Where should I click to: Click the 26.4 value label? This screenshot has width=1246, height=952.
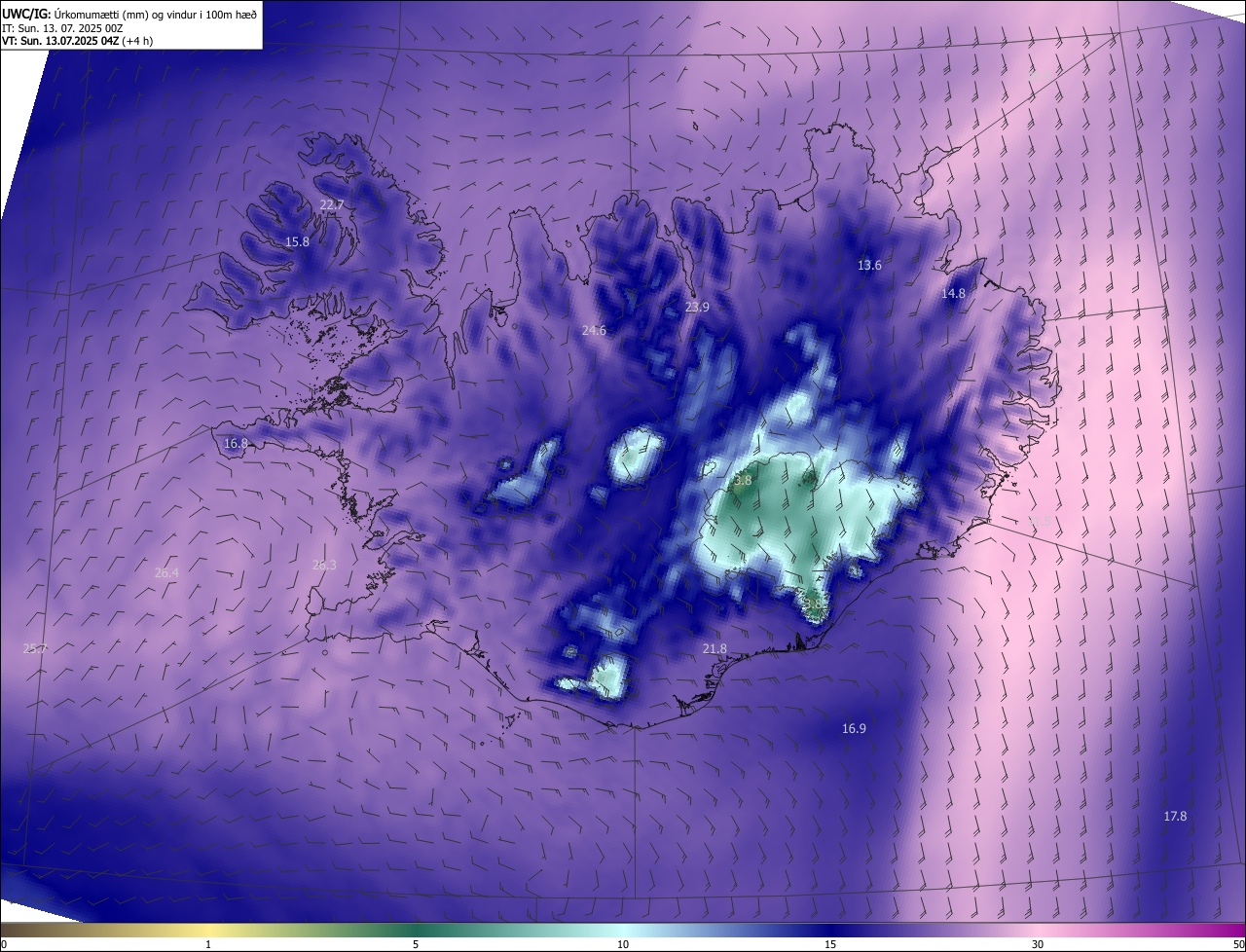click(166, 572)
